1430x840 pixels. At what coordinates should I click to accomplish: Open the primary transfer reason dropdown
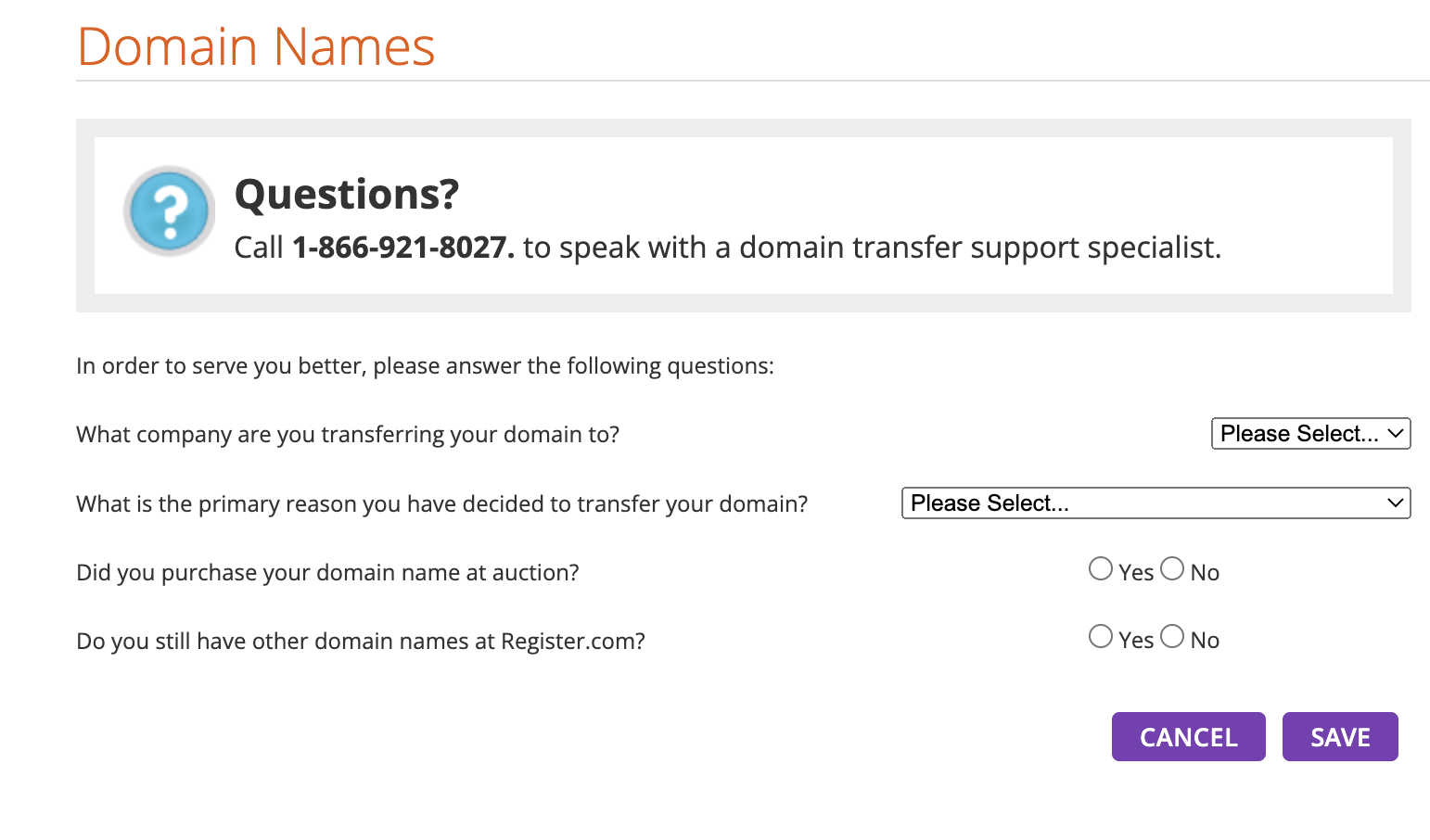[1156, 503]
